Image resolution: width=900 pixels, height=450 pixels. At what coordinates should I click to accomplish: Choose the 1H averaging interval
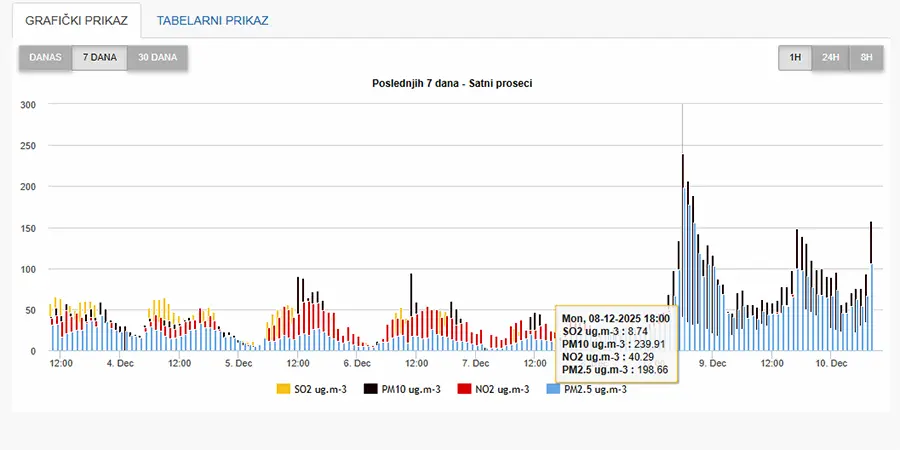point(795,57)
